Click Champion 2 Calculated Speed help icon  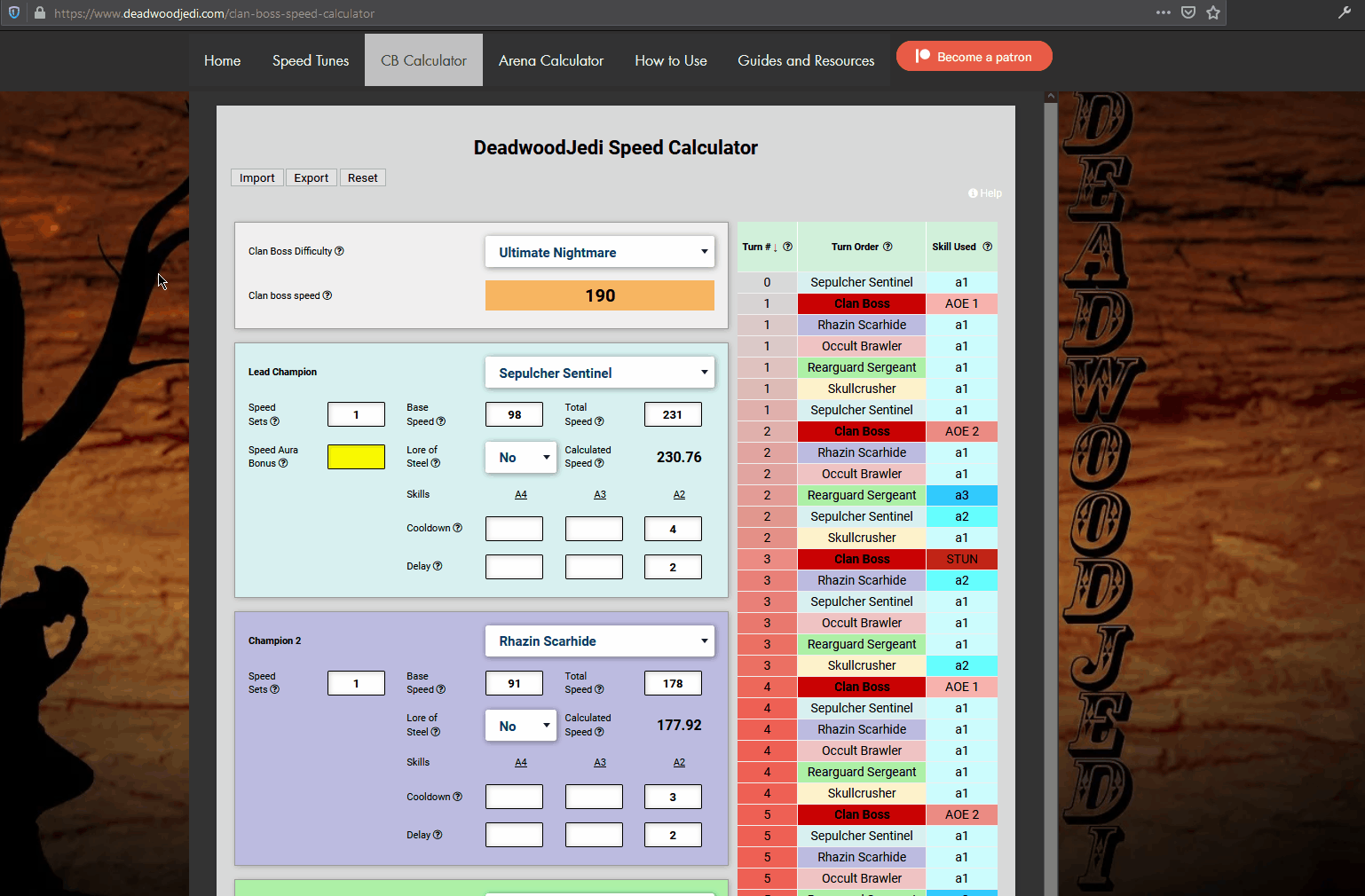599,732
